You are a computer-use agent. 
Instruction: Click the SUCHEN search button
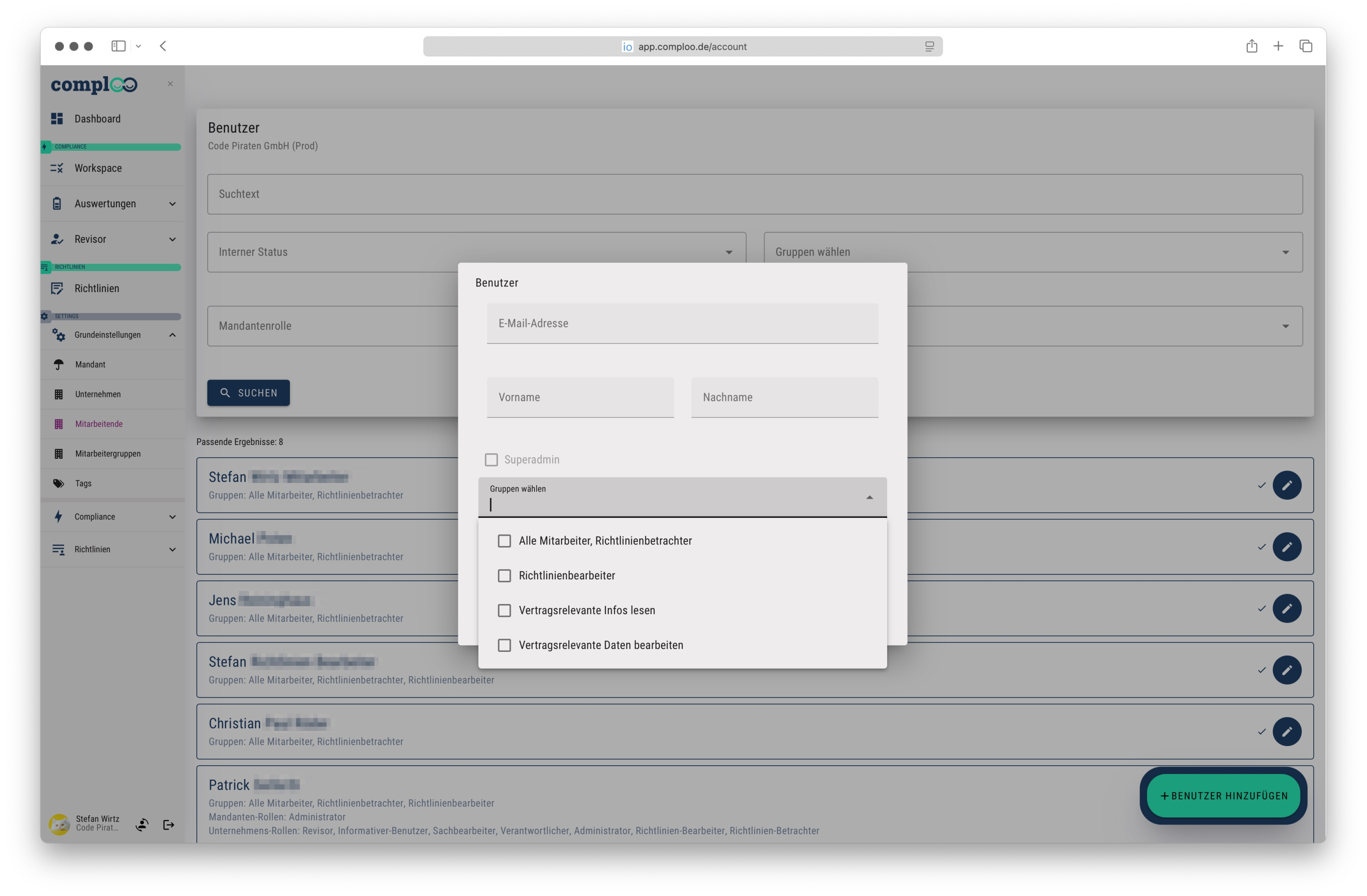pyautogui.click(x=248, y=393)
